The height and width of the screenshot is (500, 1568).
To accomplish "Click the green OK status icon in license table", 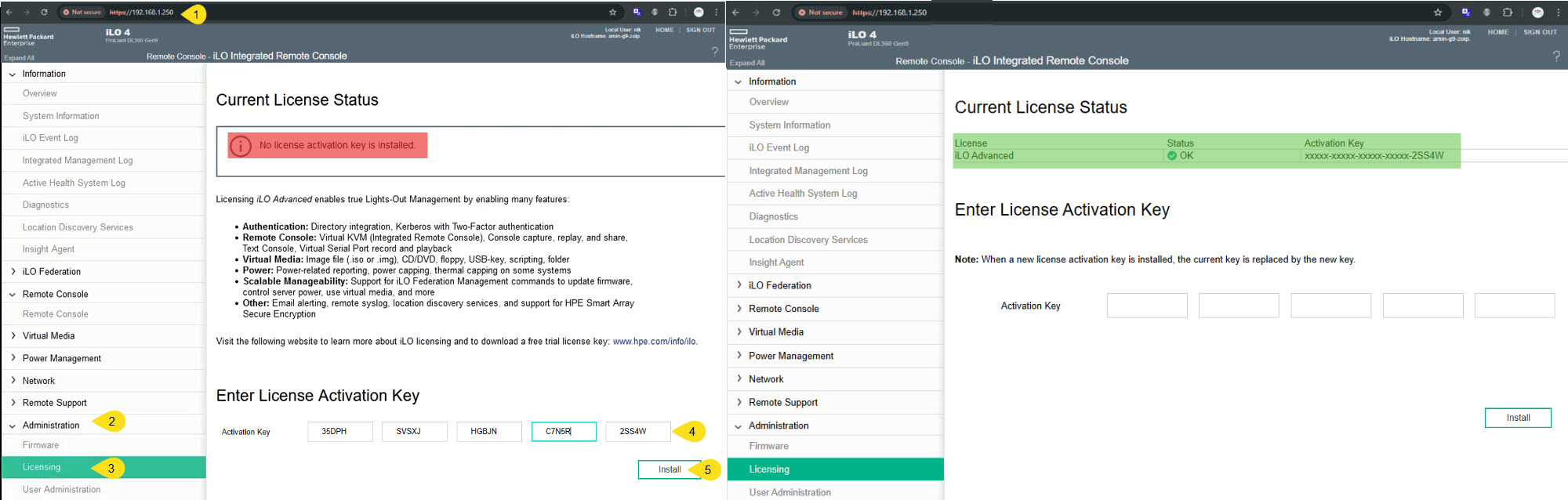I will click(x=1172, y=156).
